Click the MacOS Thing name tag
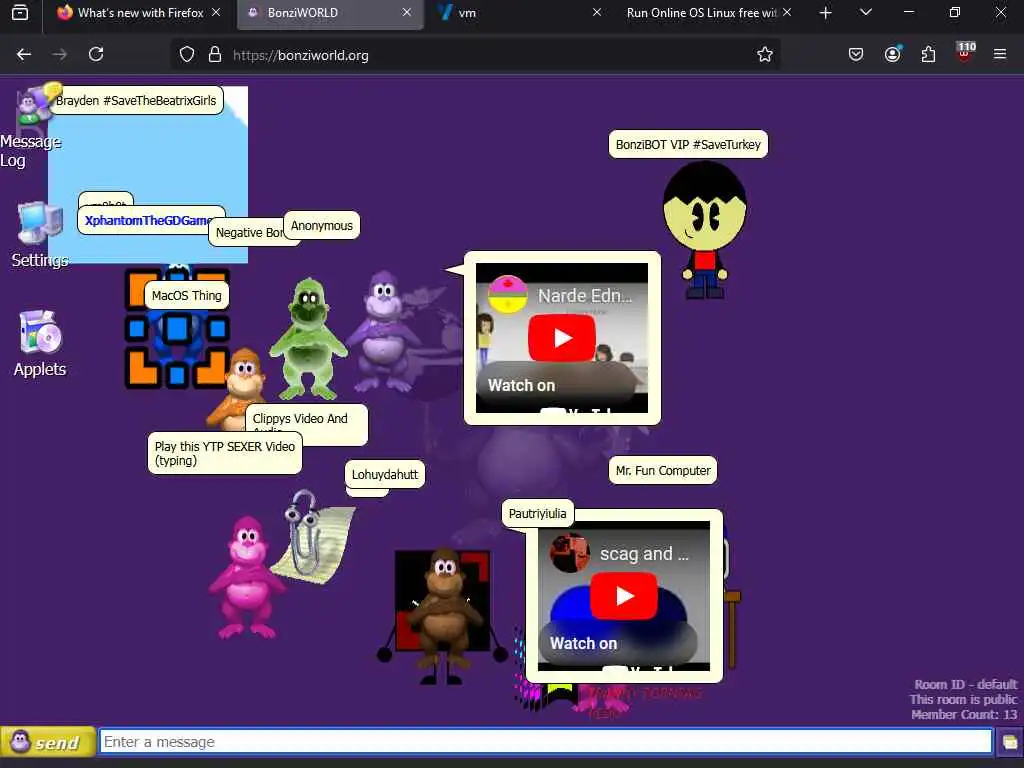The image size is (1024, 768). [187, 295]
